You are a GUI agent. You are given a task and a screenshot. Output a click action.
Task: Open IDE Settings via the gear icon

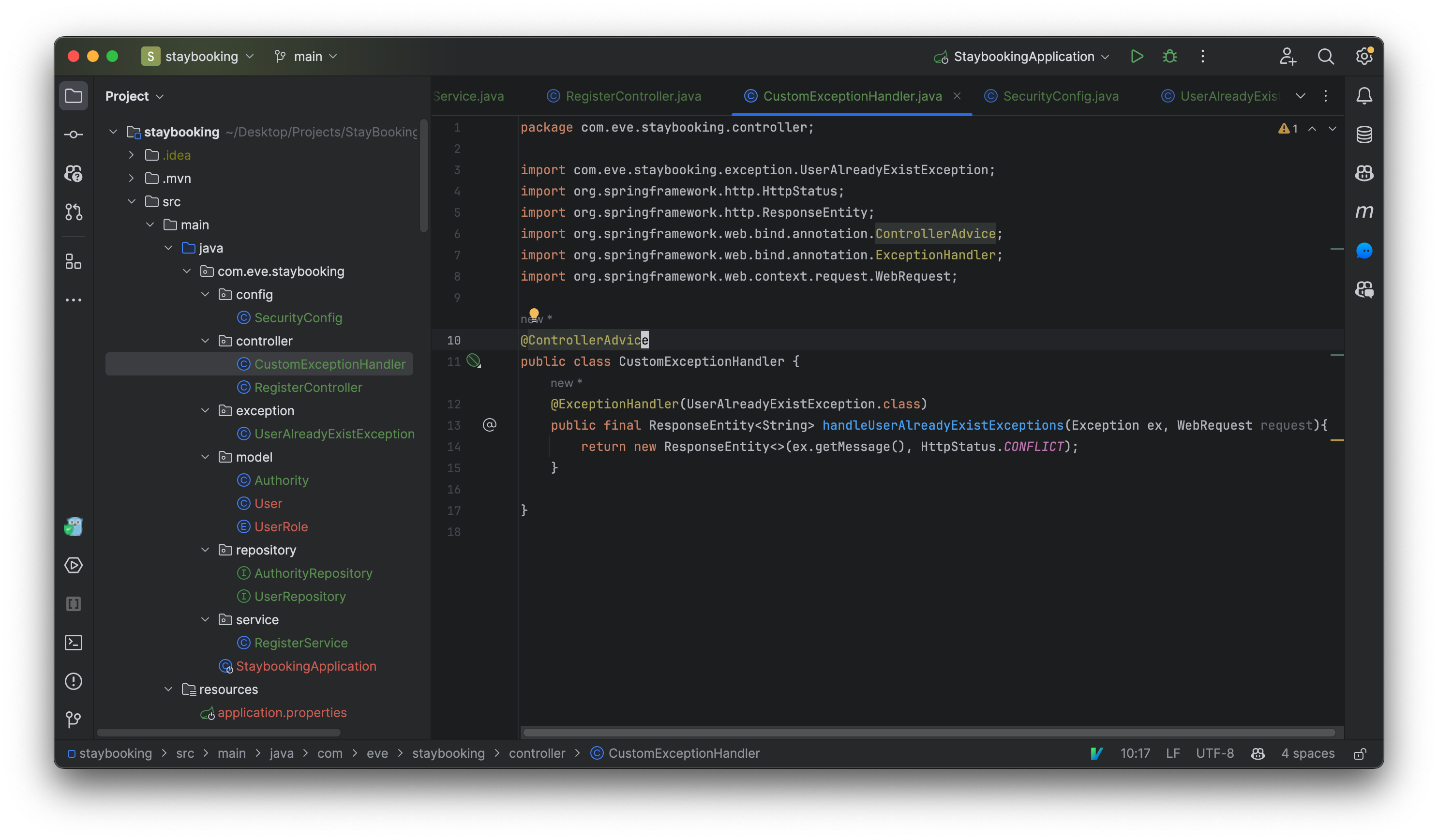tap(1364, 57)
